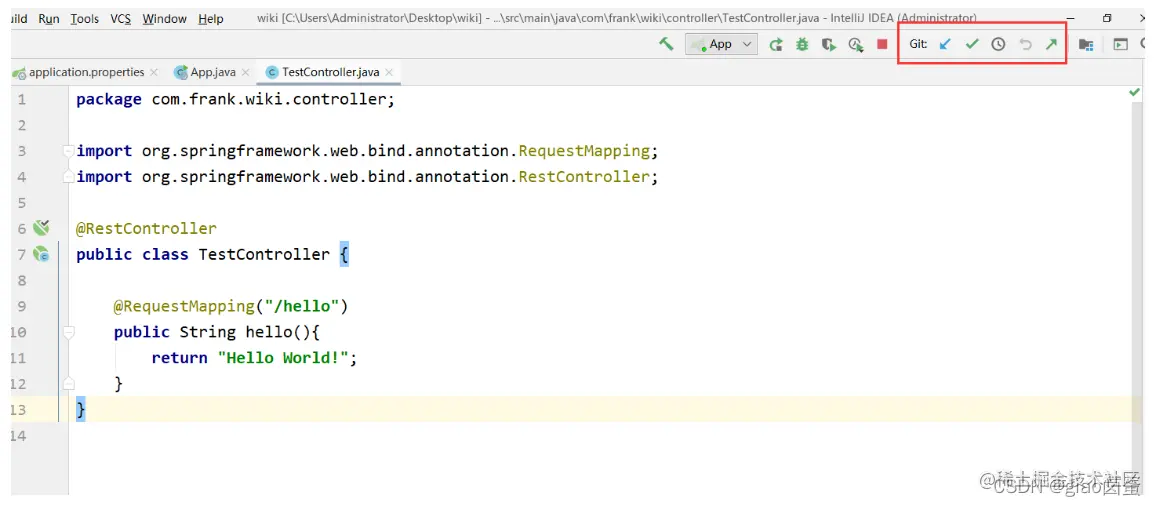Run App with coverage shield icon

click(x=829, y=44)
